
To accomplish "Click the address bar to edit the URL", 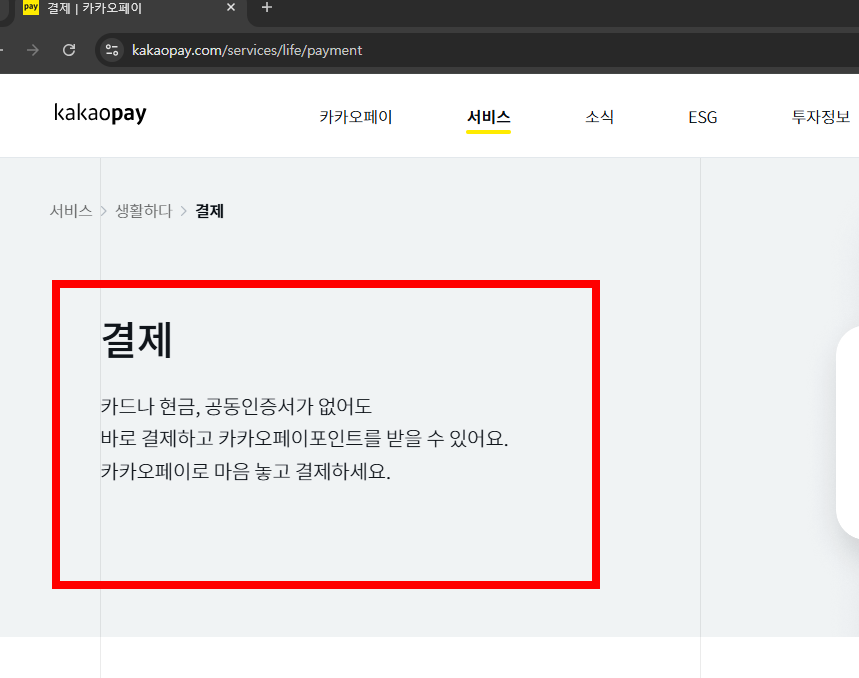I will point(300,49).
